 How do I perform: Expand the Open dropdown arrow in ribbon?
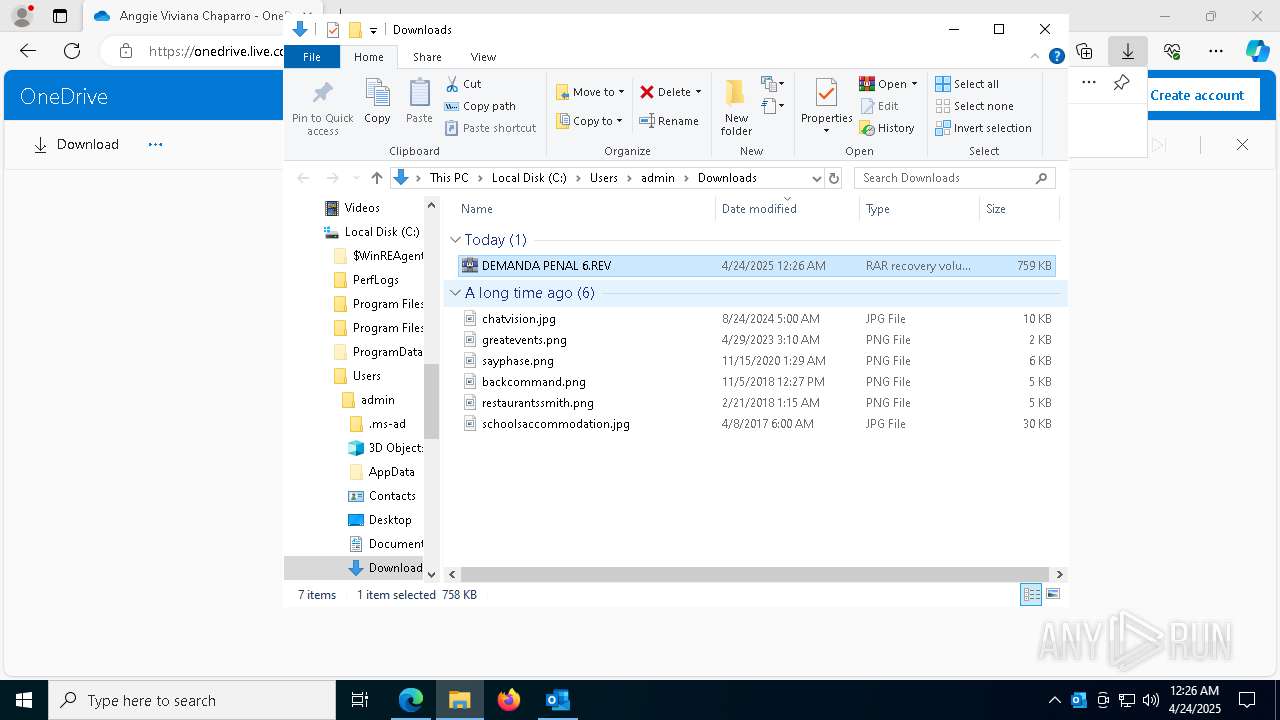pyautogui.click(x=914, y=84)
